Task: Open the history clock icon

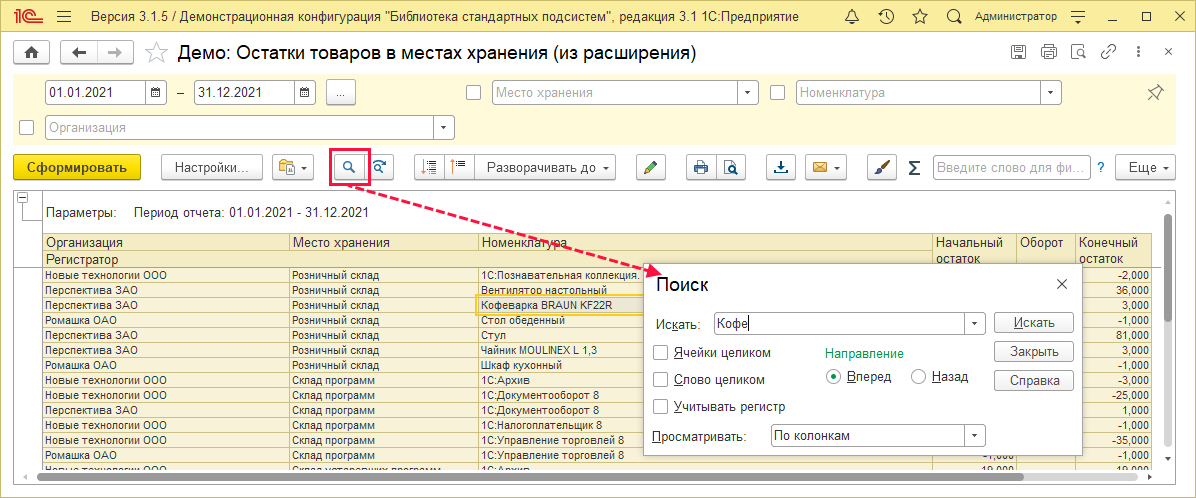Action: 886,16
